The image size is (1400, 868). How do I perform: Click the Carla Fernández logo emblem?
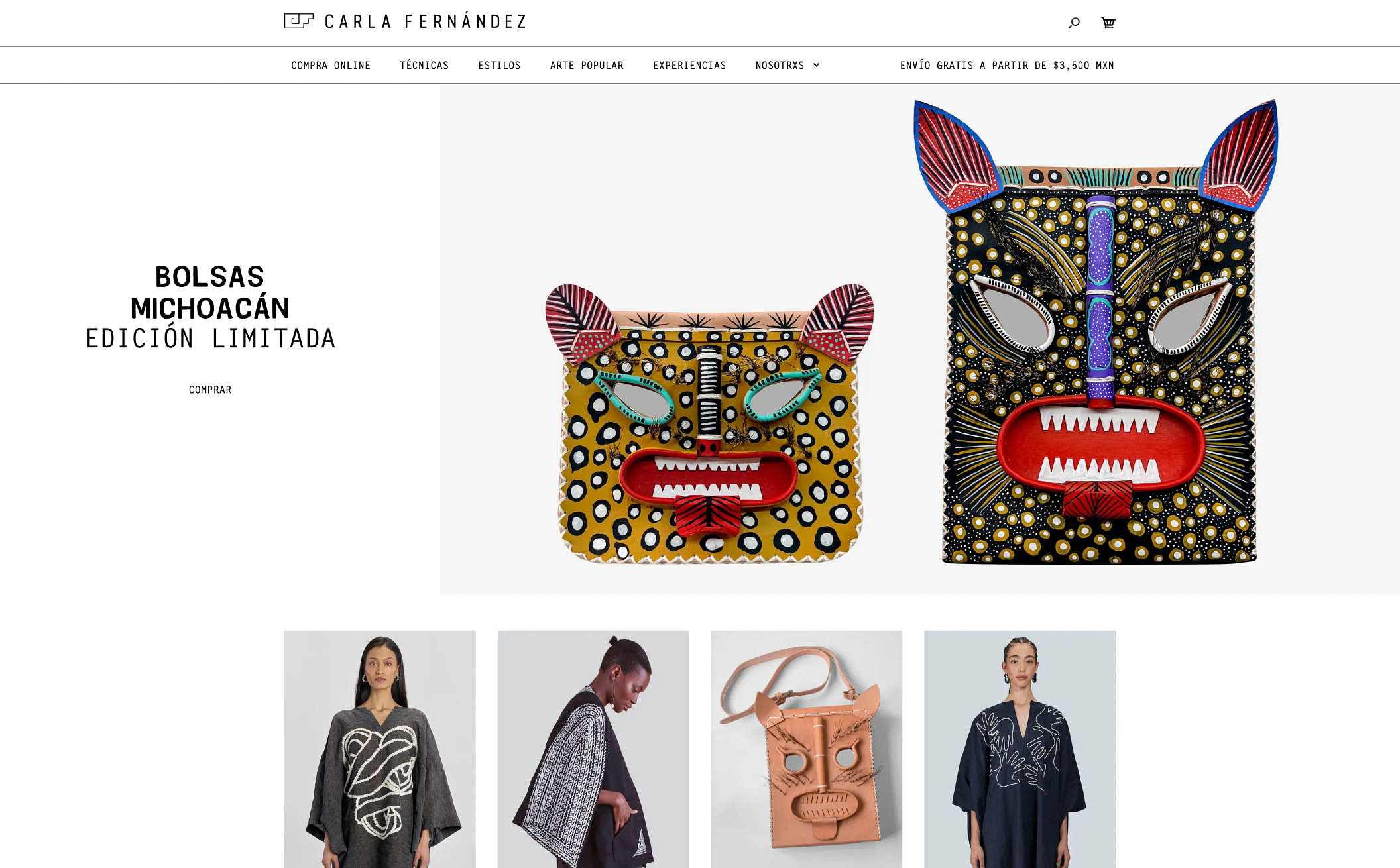pos(299,21)
